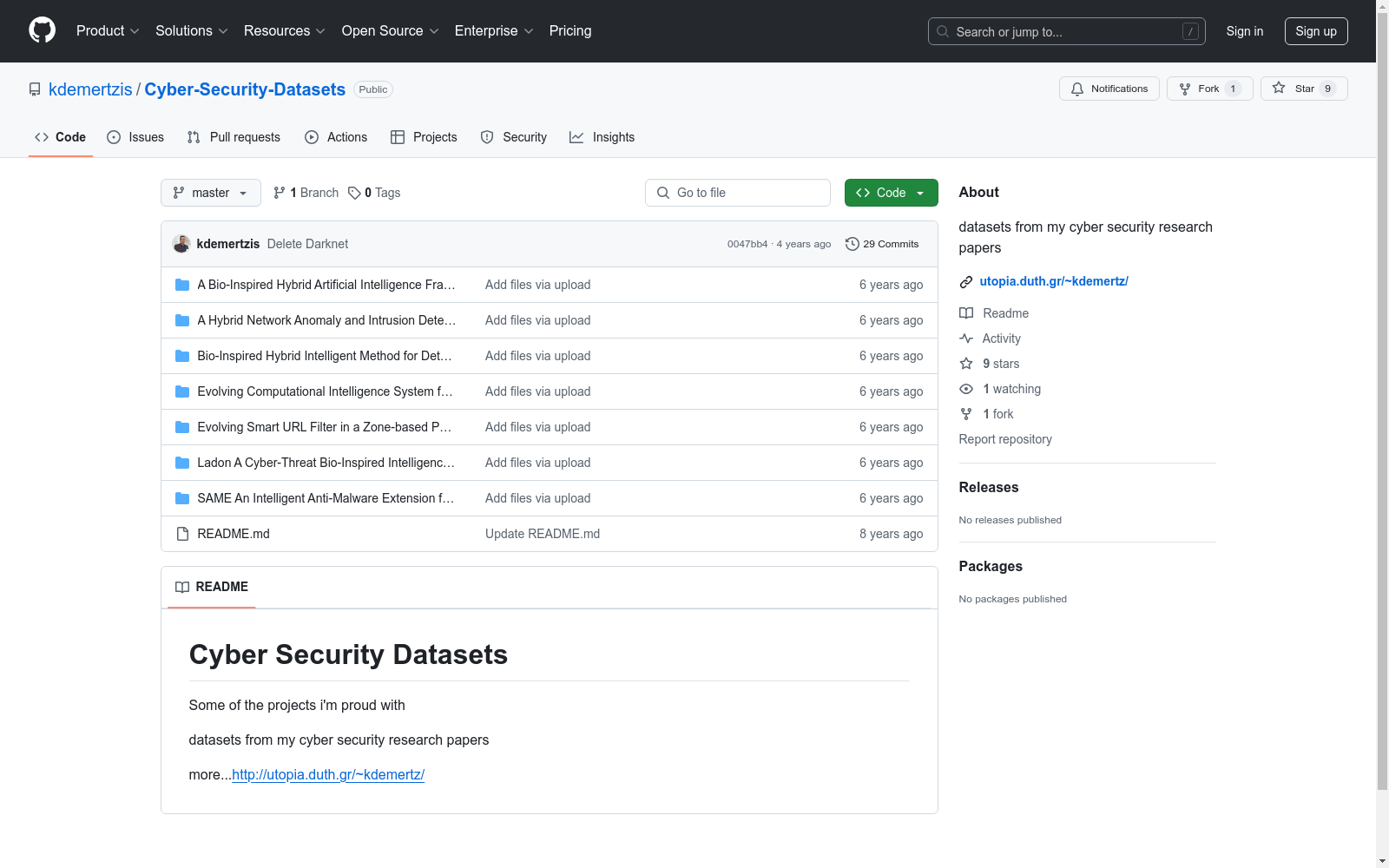Image resolution: width=1389 pixels, height=868 pixels.
Task: Open the Product menu
Action: (108, 31)
